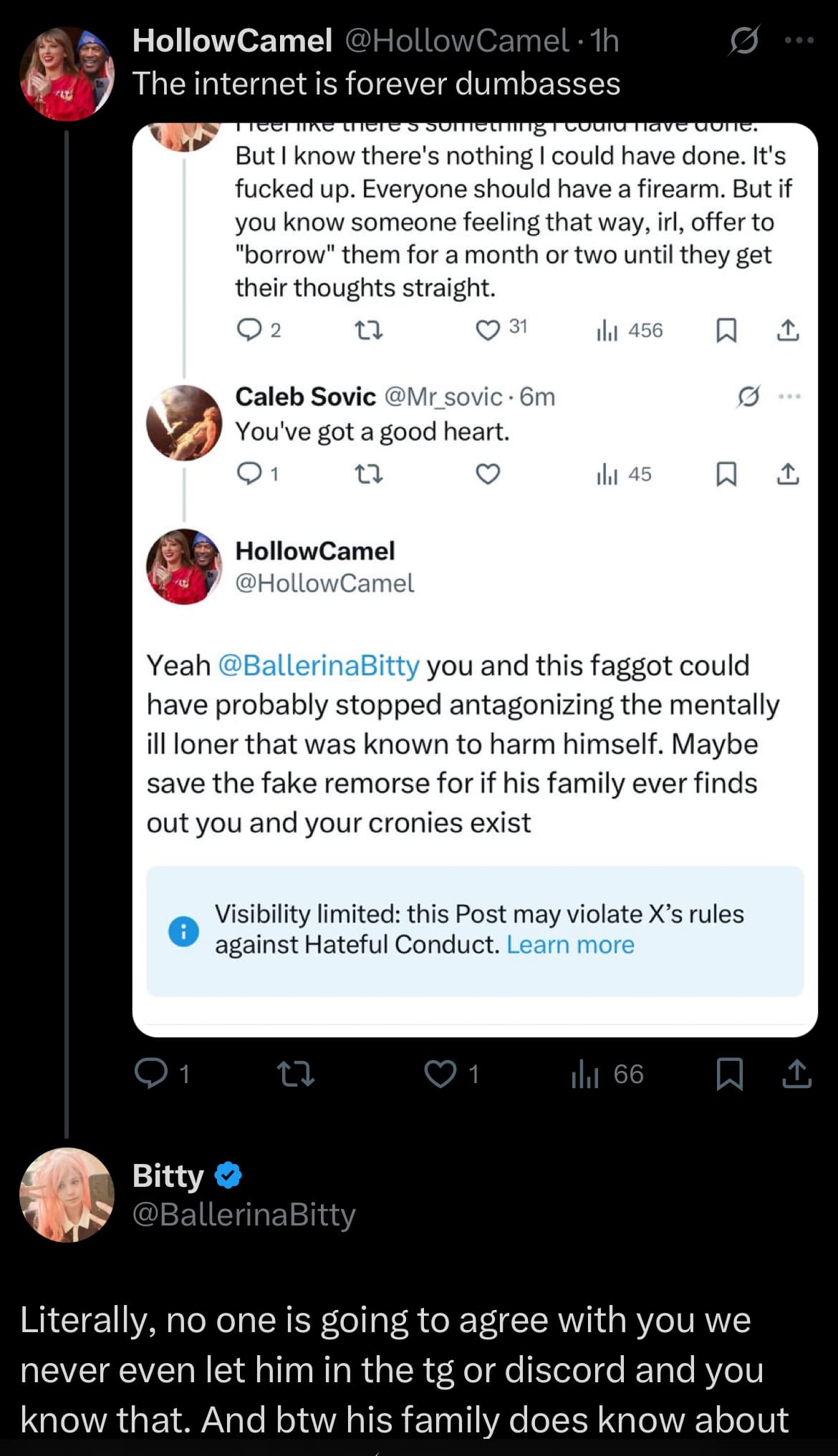
Task: Open HollowCamel's profile picture at the top
Action: 67,74
